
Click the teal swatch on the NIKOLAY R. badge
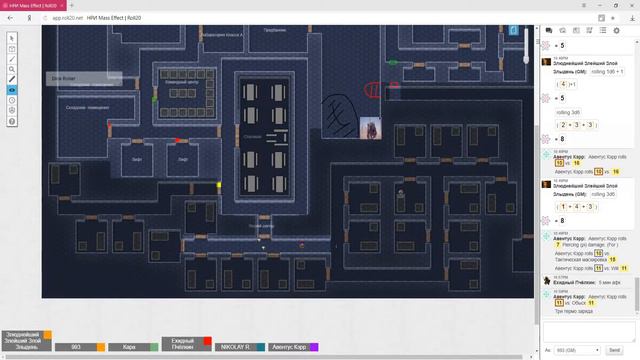coord(260,347)
